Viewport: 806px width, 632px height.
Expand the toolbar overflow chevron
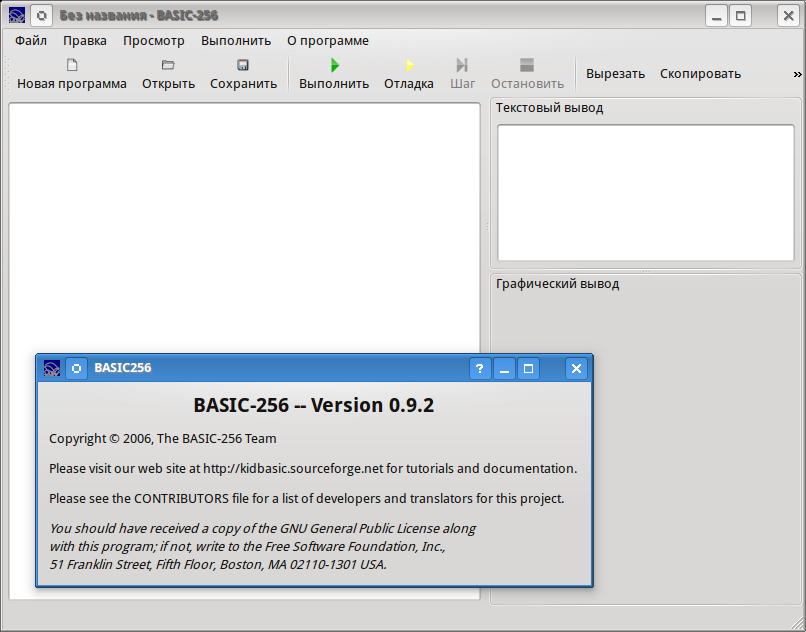tap(797, 74)
